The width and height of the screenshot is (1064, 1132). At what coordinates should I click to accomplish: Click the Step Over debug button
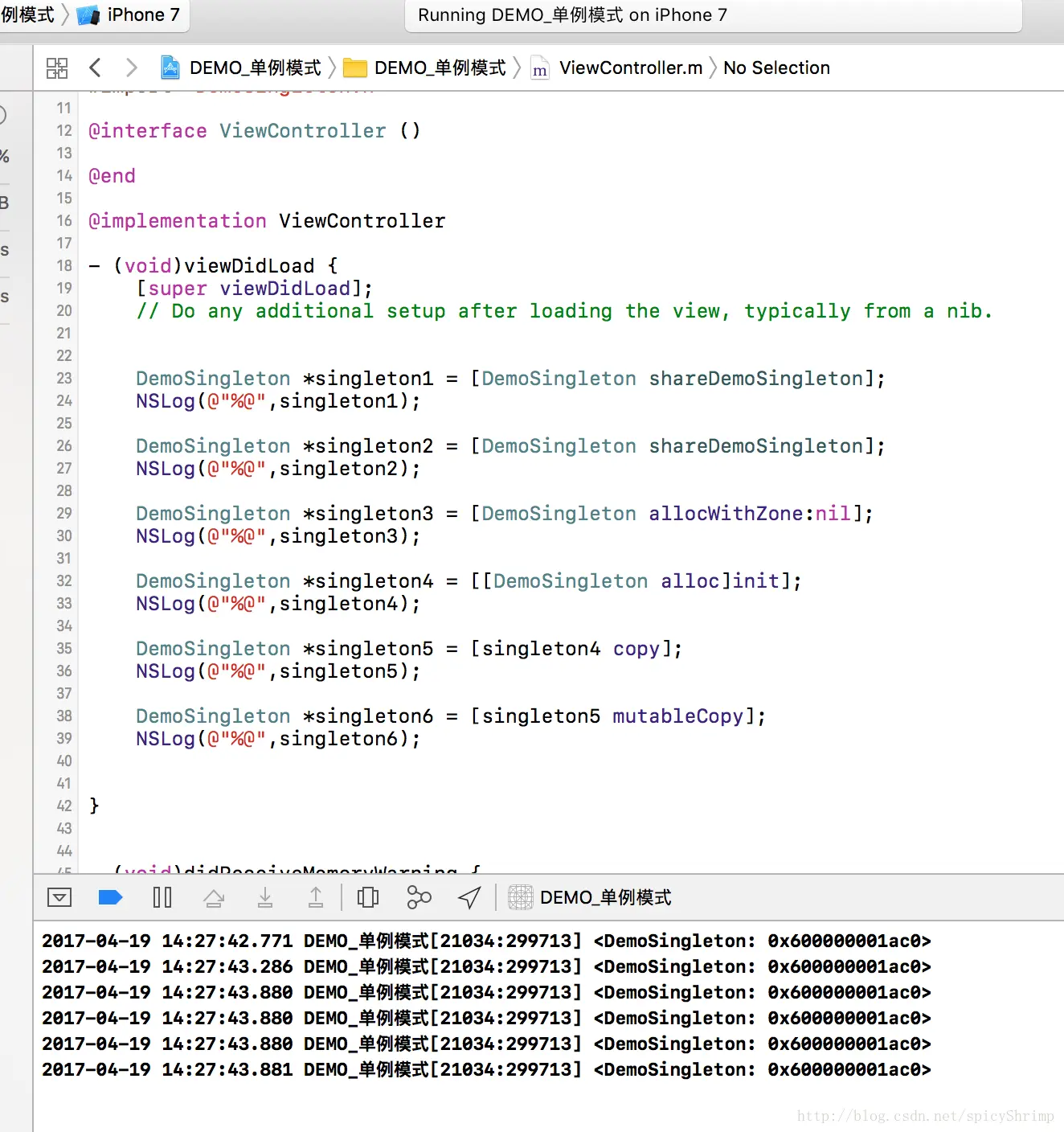[x=214, y=897]
